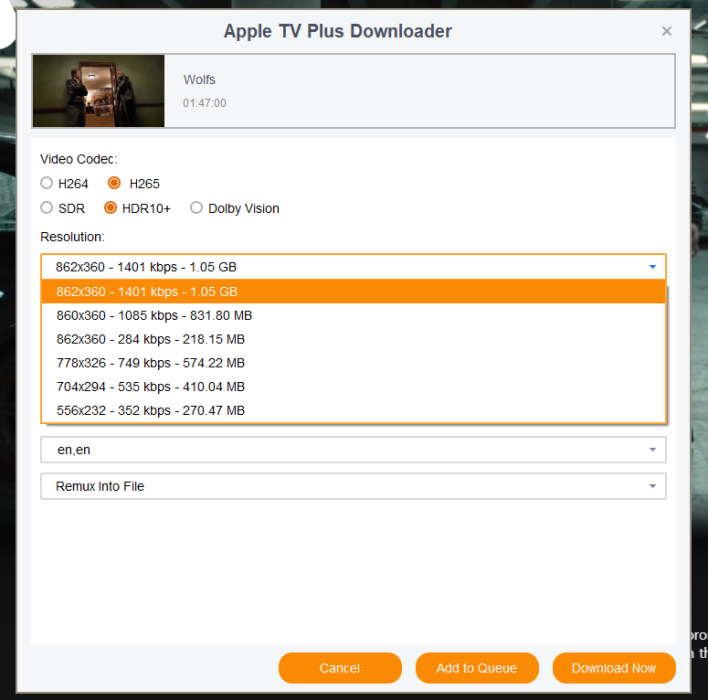Image resolution: width=708 pixels, height=700 pixels.
Task: Click the Download Now button
Action: 614,668
